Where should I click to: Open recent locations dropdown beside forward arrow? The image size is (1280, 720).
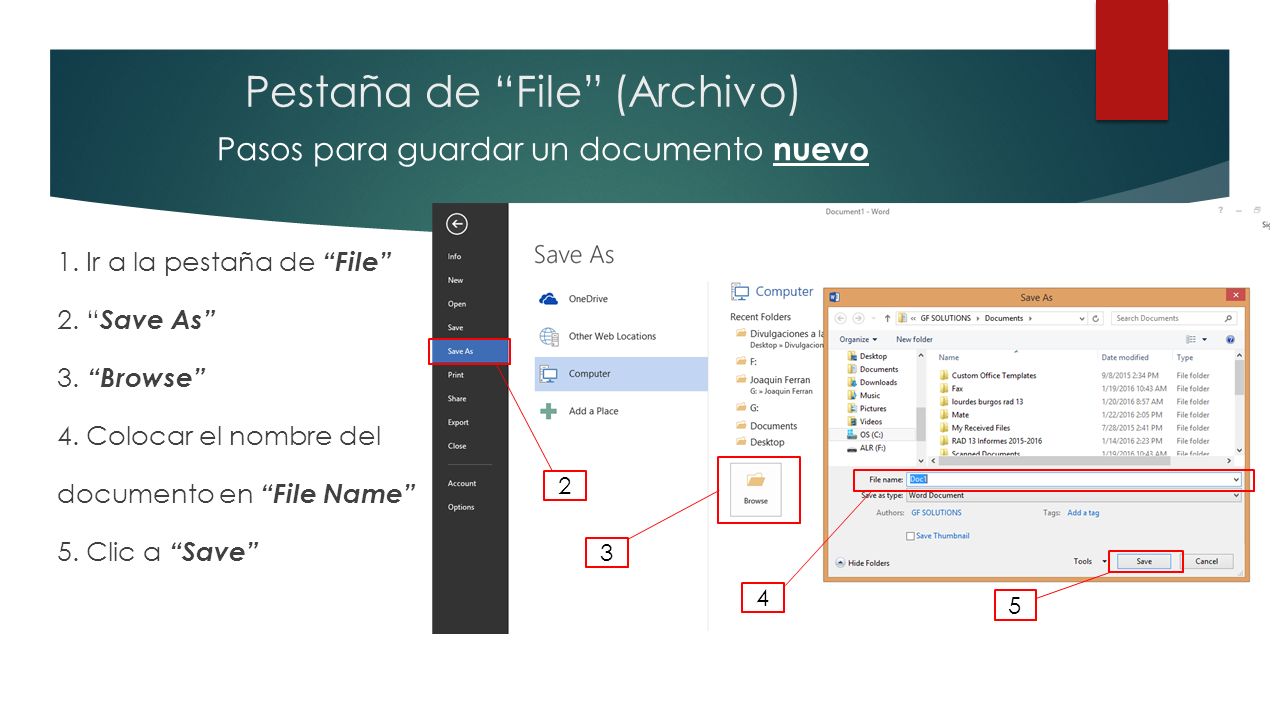click(x=872, y=318)
